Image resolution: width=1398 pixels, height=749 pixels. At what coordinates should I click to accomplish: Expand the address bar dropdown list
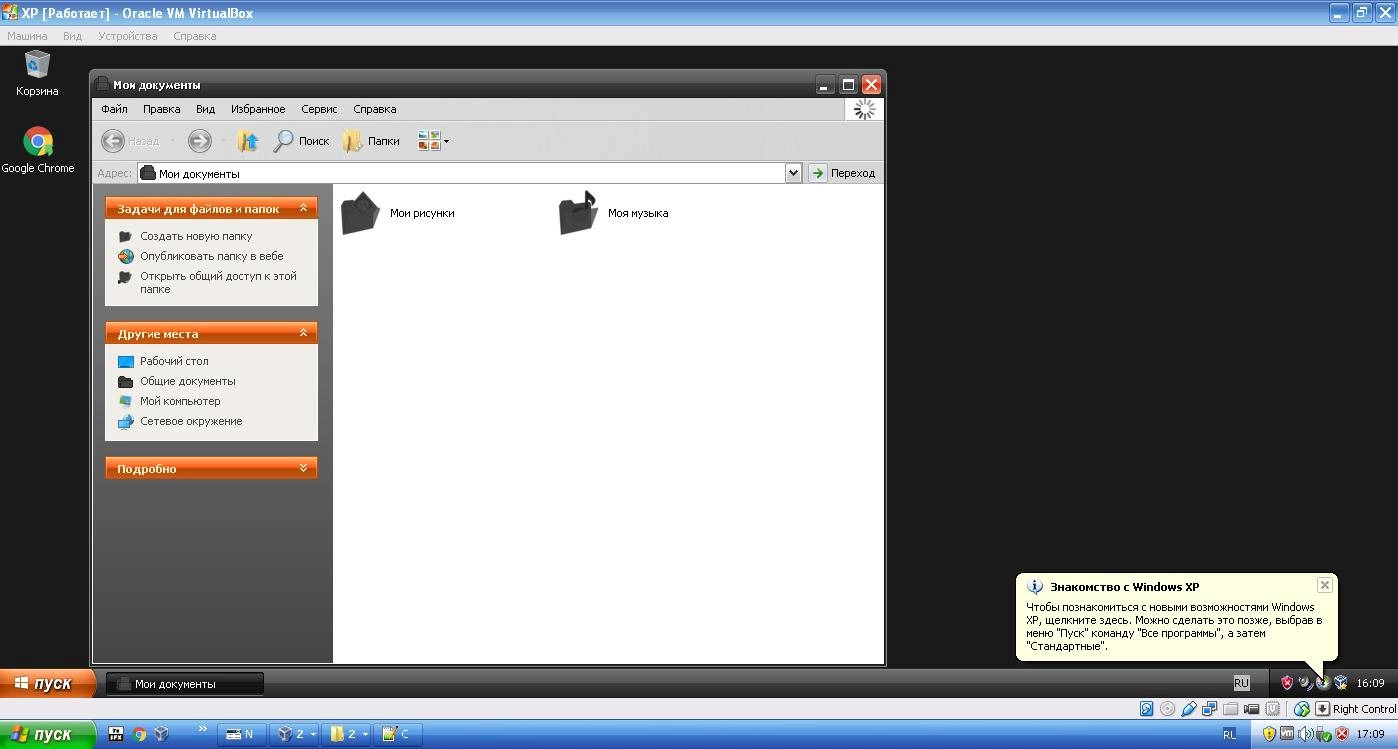click(794, 173)
